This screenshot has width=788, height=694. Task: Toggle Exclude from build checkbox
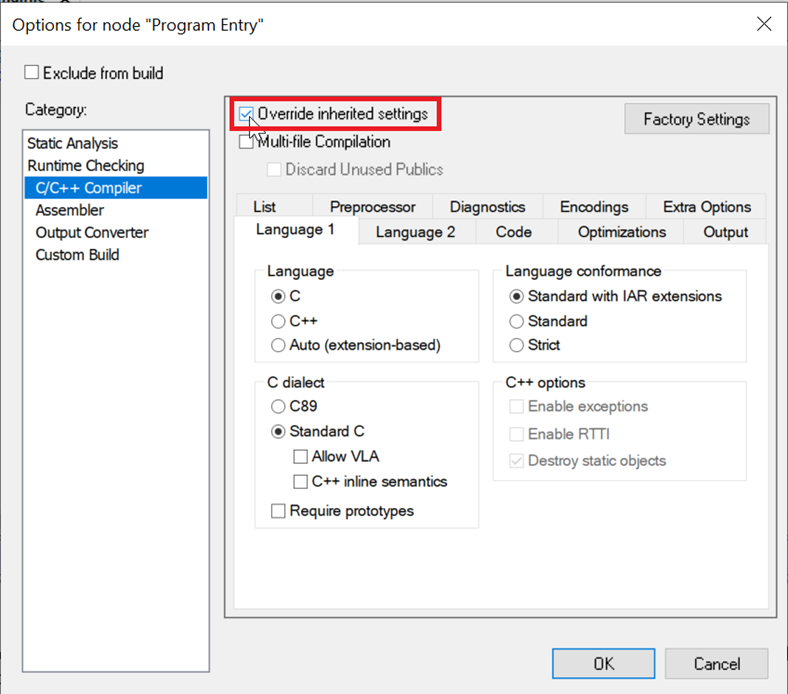(32, 73)
